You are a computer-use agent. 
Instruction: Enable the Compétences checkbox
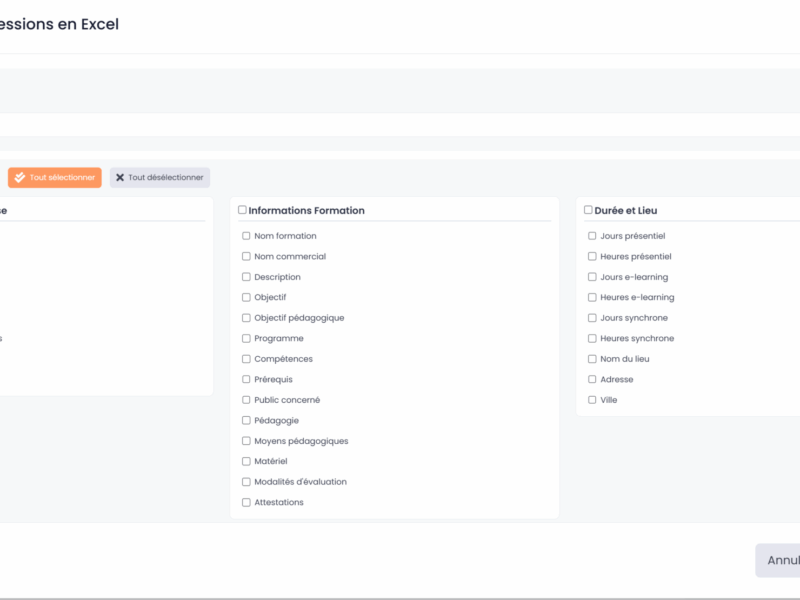tap(246, 359)
